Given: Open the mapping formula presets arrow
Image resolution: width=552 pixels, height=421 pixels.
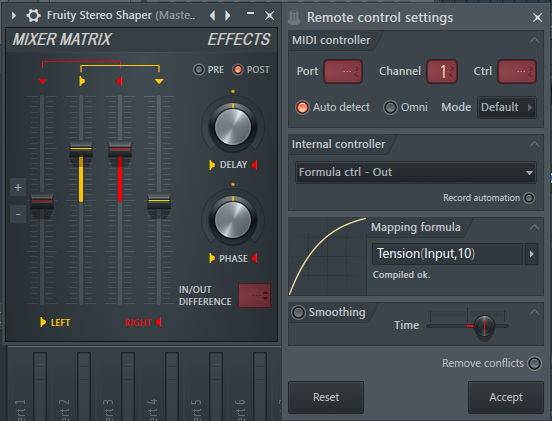Looking at the screenshot, I should coord(531,254).
